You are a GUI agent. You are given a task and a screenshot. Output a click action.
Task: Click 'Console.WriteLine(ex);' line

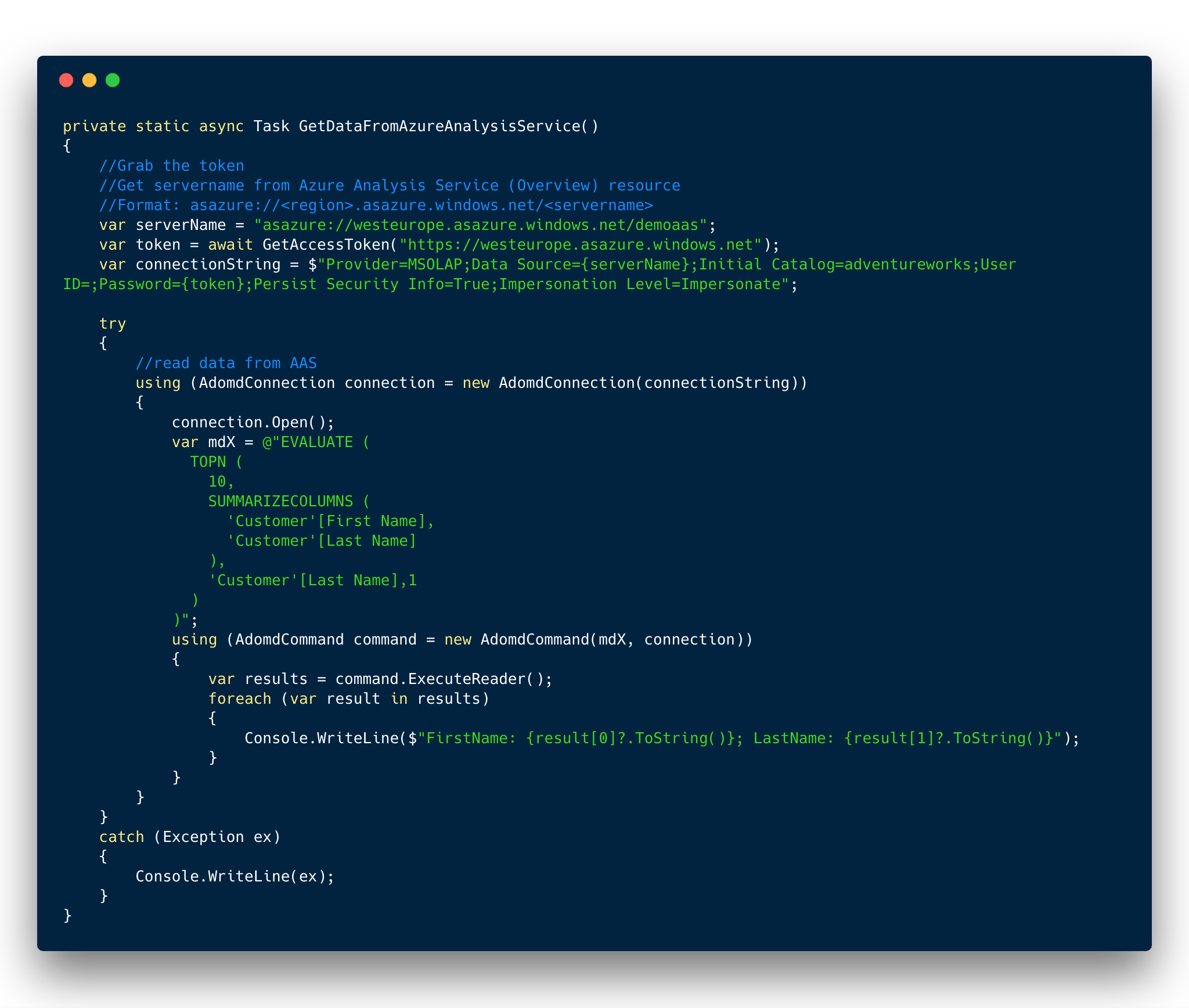click(x=235, y=876)
